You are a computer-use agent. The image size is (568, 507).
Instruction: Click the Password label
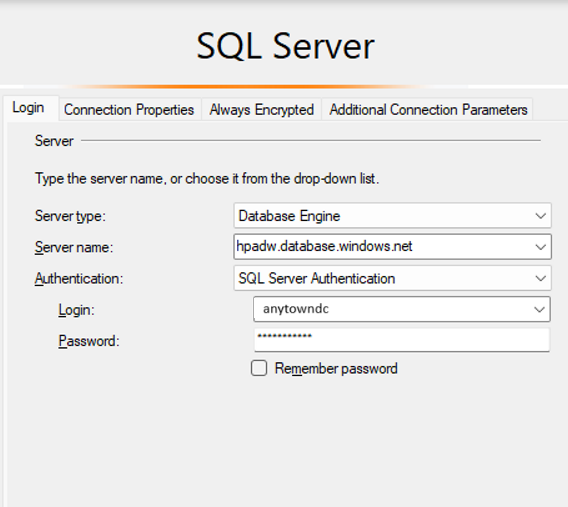point(89,341)
